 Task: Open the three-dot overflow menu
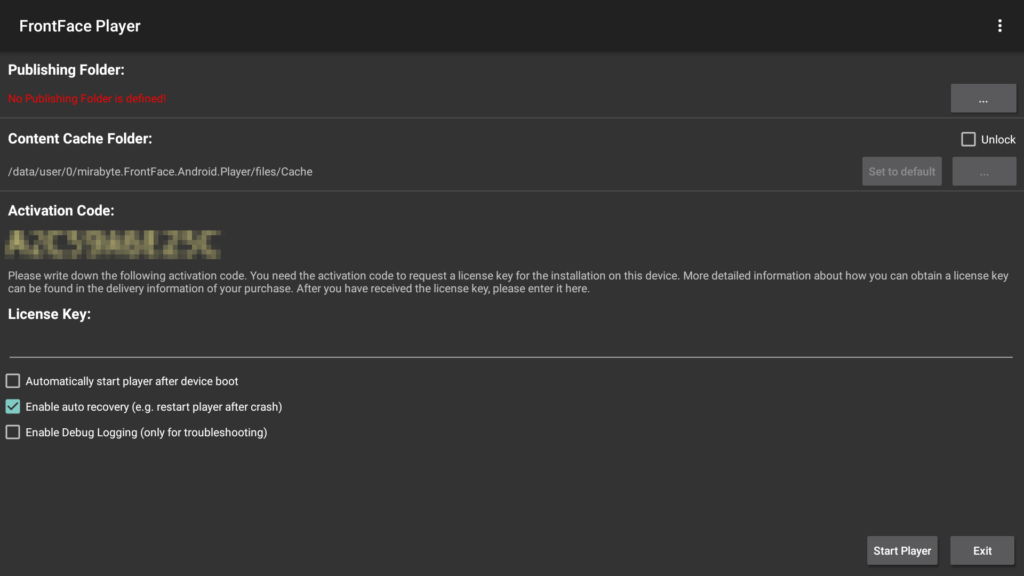tap(999, 26)
